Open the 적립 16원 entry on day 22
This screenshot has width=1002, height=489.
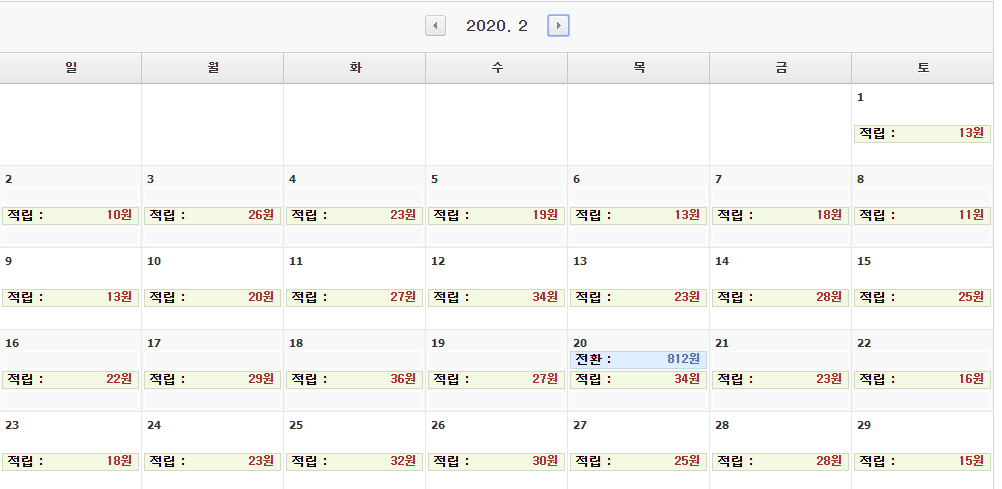point(922,379)
